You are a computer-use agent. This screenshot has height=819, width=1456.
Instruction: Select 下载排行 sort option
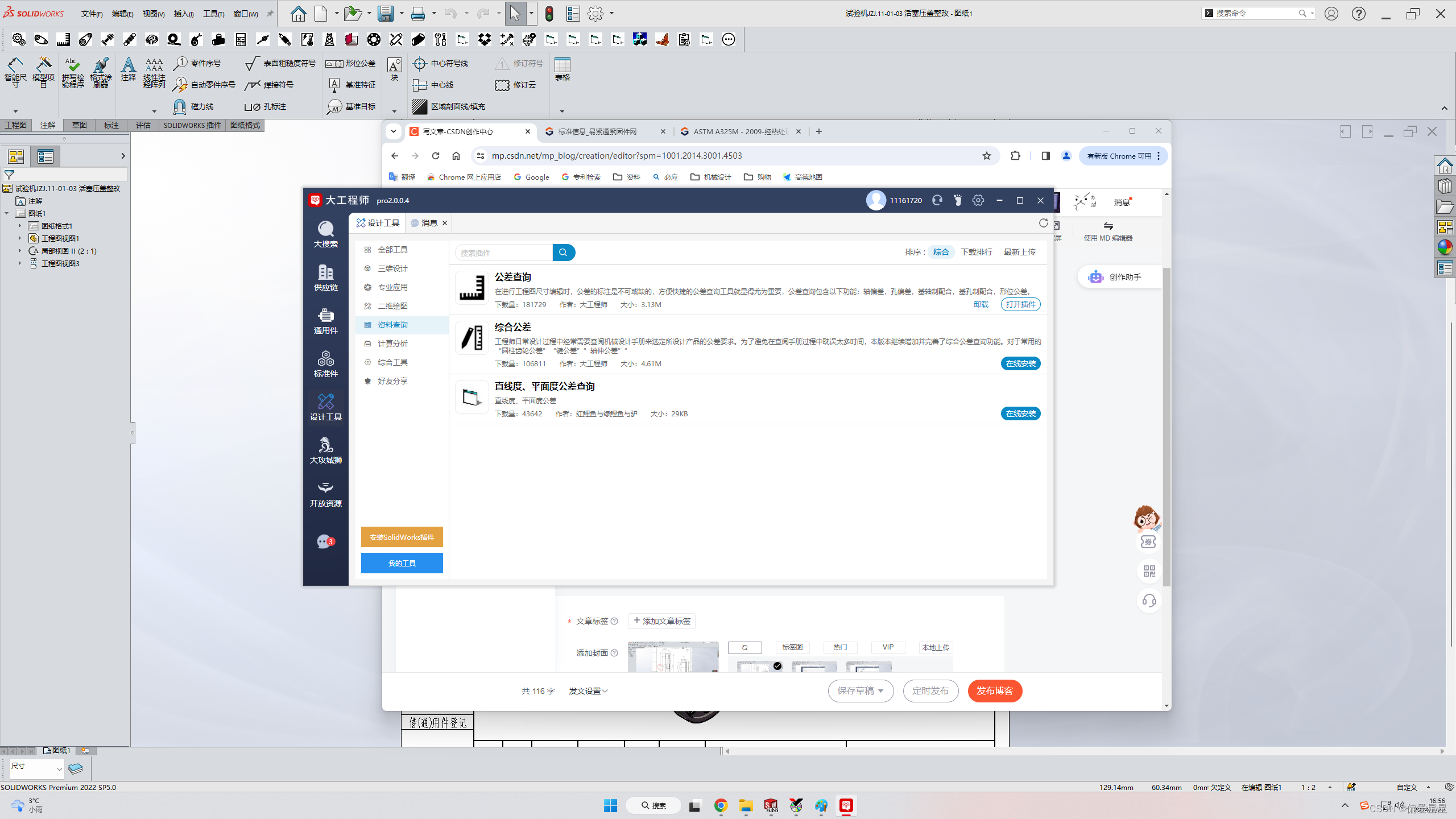click(976, 252)
